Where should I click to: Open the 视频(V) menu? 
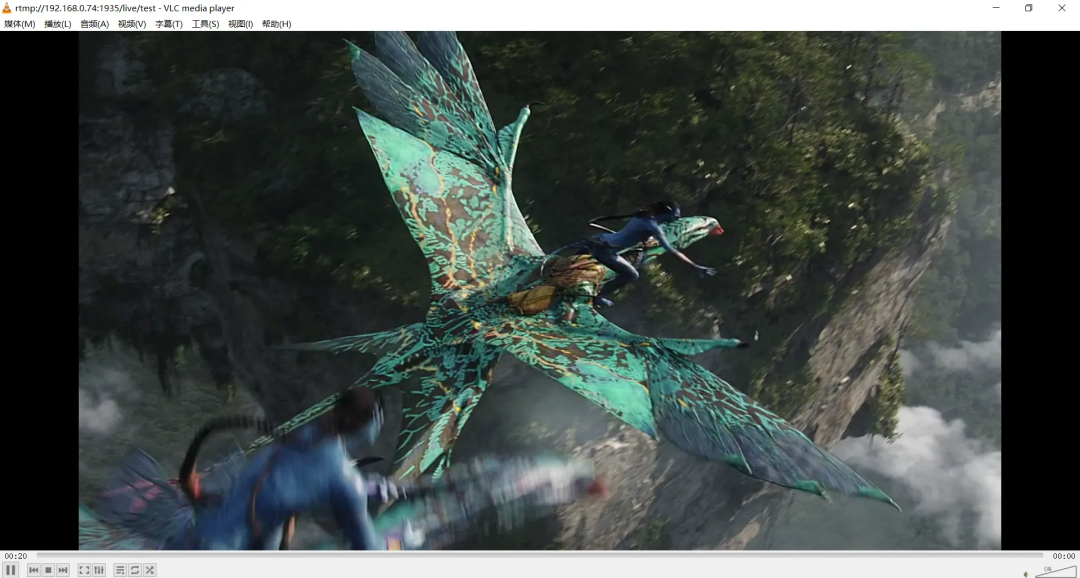pos(132,24)
